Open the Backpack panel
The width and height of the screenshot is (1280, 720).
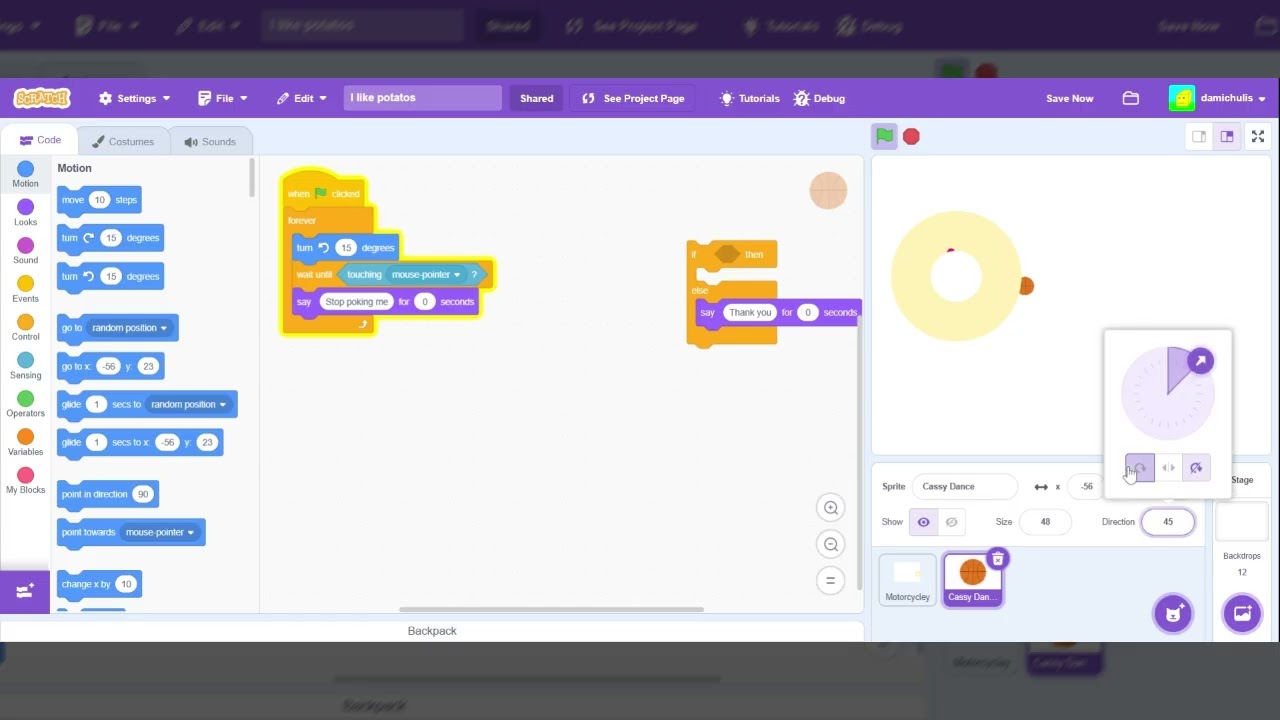[432, 631]
